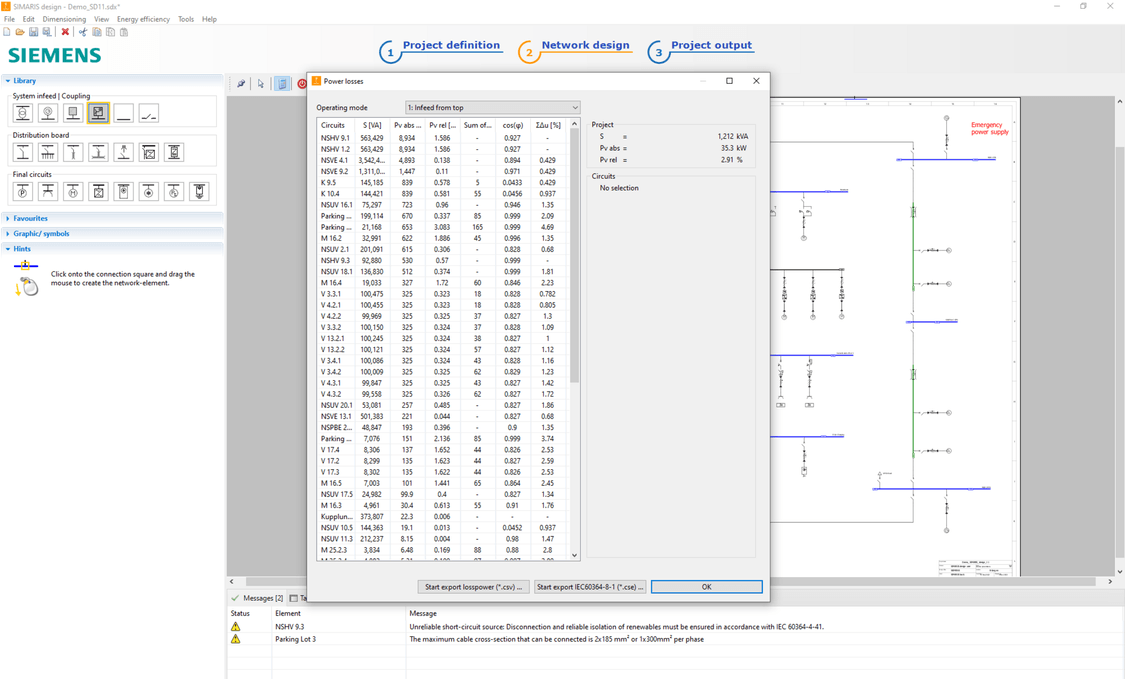Choose the pump final circuit symbol
1125x679 pixels.
tap(21, 191)
